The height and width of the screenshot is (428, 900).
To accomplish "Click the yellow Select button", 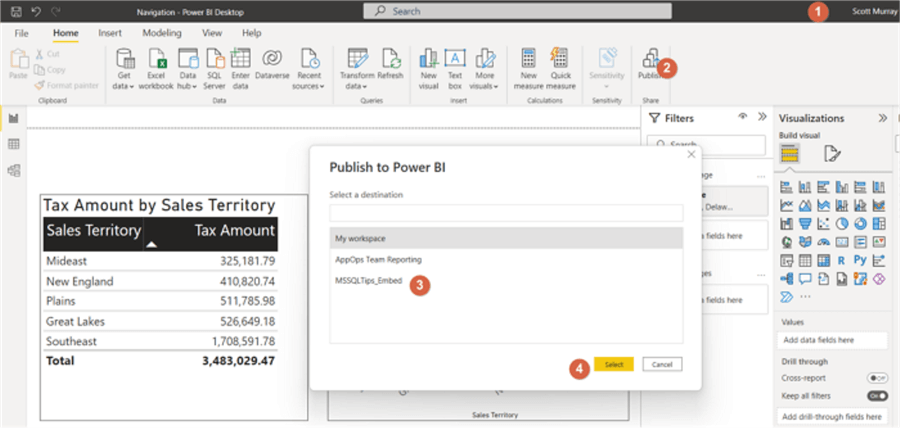I will click(x=614, y=364).
